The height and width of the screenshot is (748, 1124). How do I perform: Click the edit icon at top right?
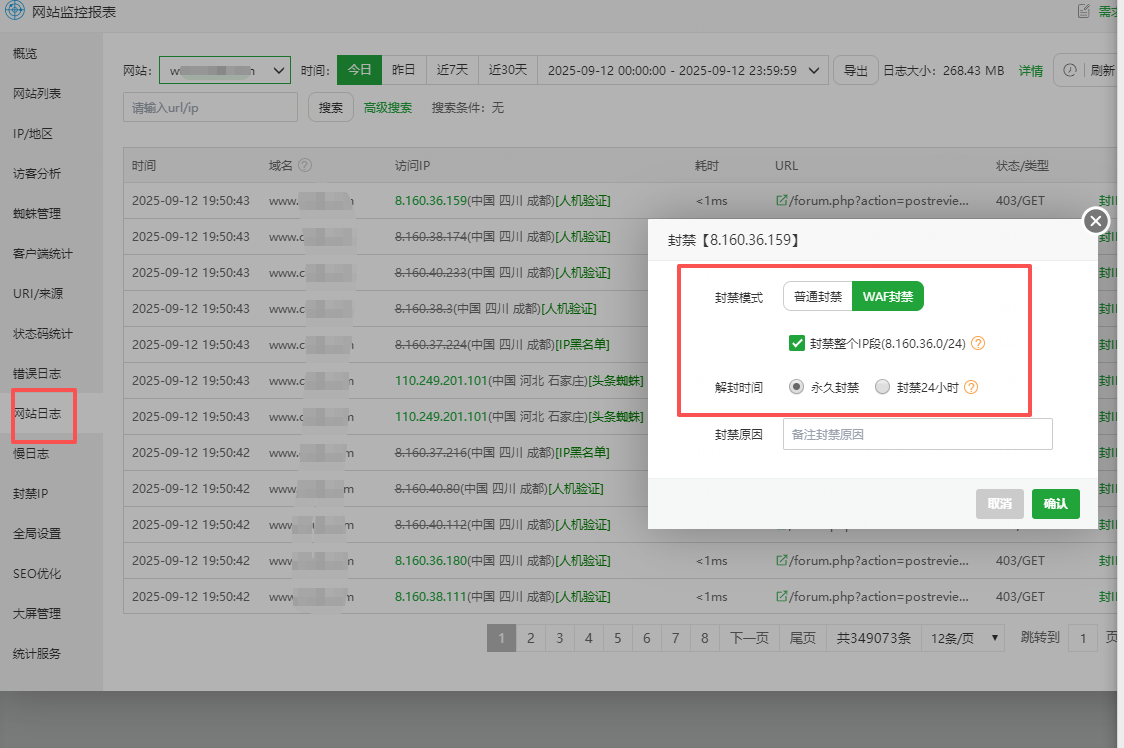1083,11
